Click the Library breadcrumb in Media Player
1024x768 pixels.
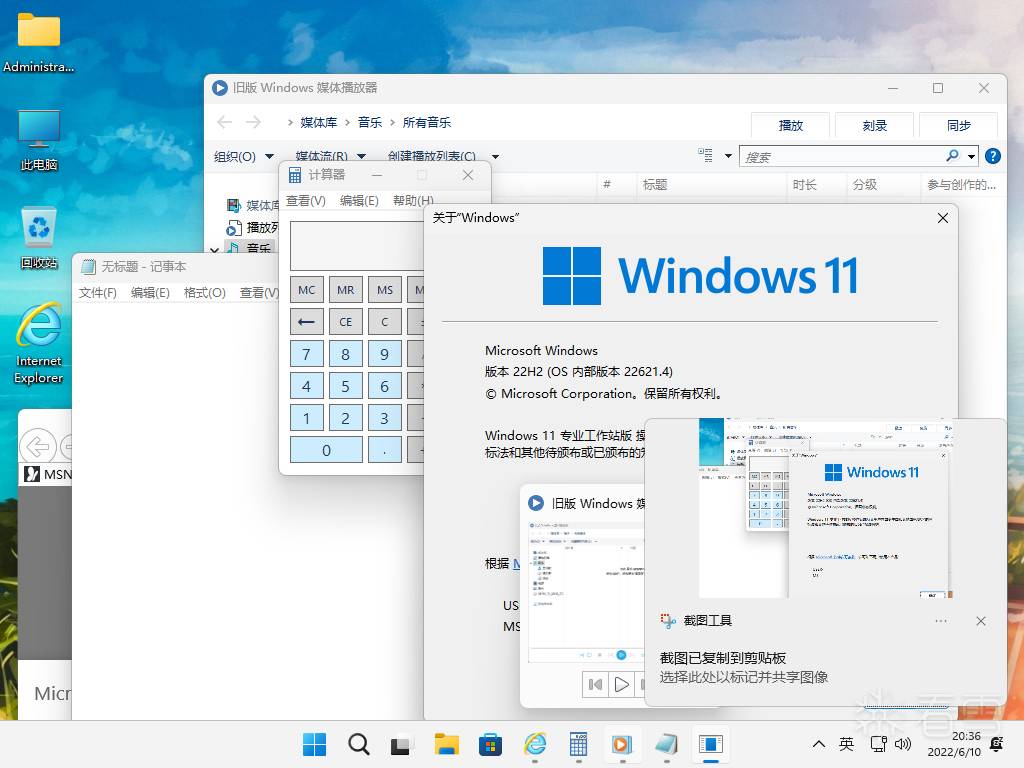point(319,122)
